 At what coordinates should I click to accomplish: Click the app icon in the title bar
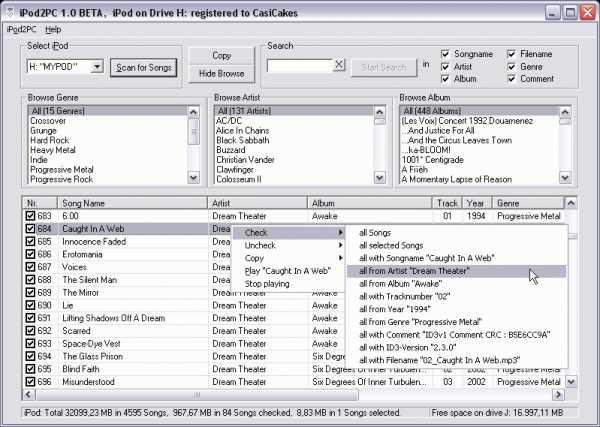(10, 13)
